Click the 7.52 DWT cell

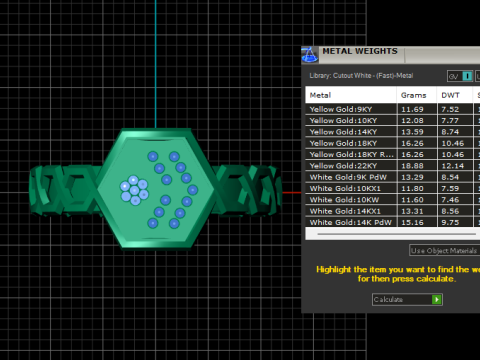click(455, 109)
